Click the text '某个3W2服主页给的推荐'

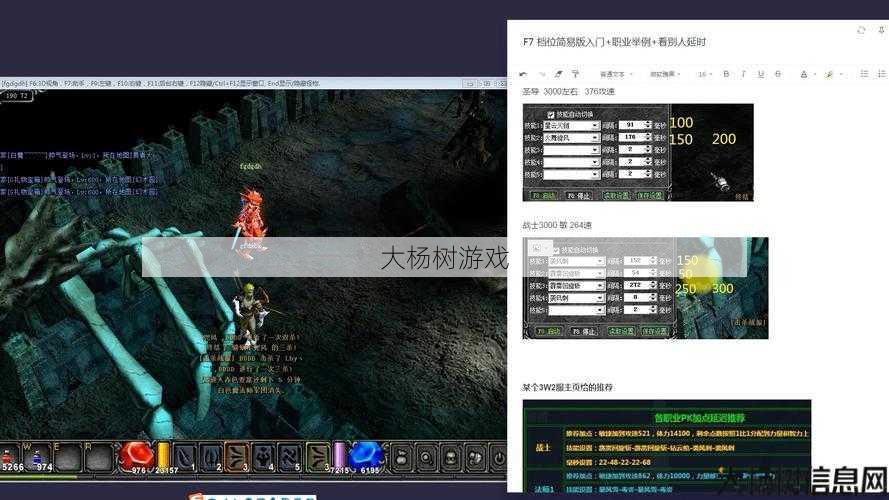click(x=567, y=387)
